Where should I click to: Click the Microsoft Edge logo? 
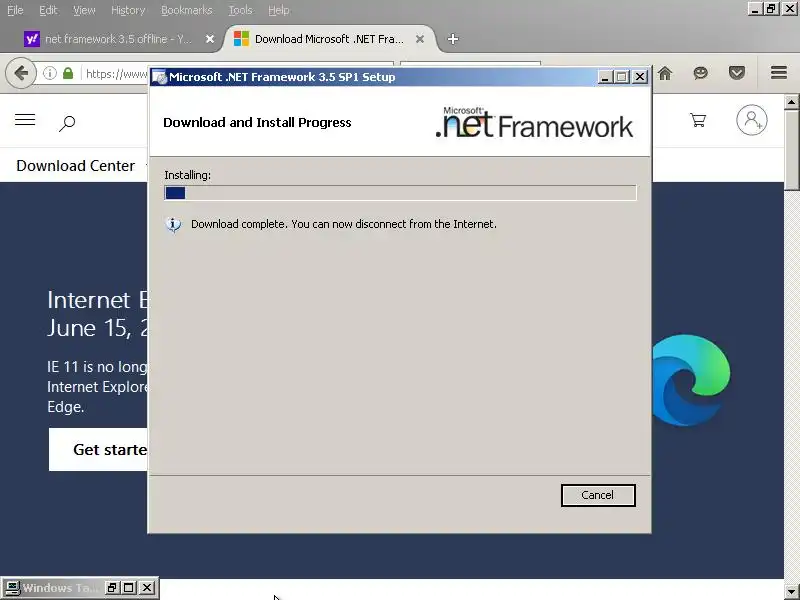point(691,380)
